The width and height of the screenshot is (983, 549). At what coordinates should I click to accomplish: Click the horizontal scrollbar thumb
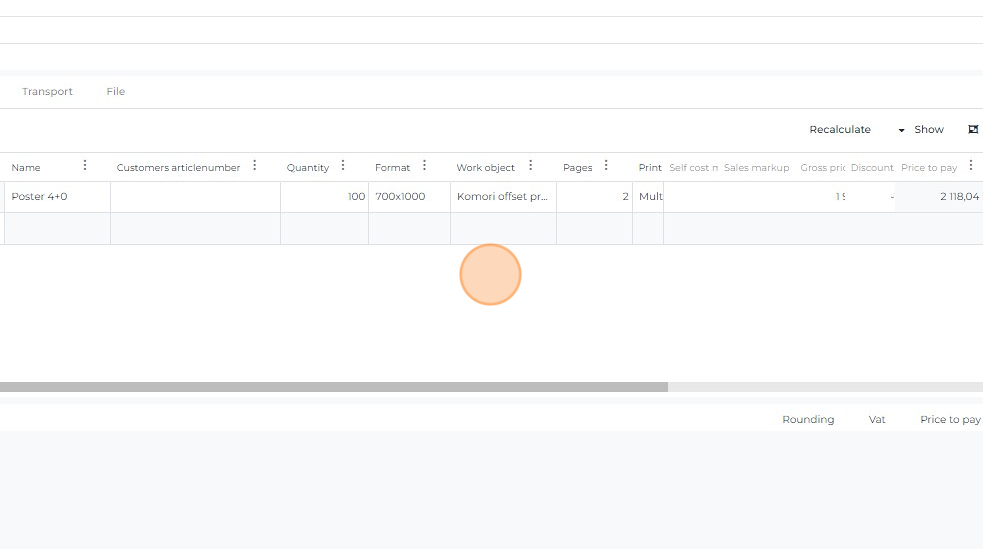[x=334, y=387]
